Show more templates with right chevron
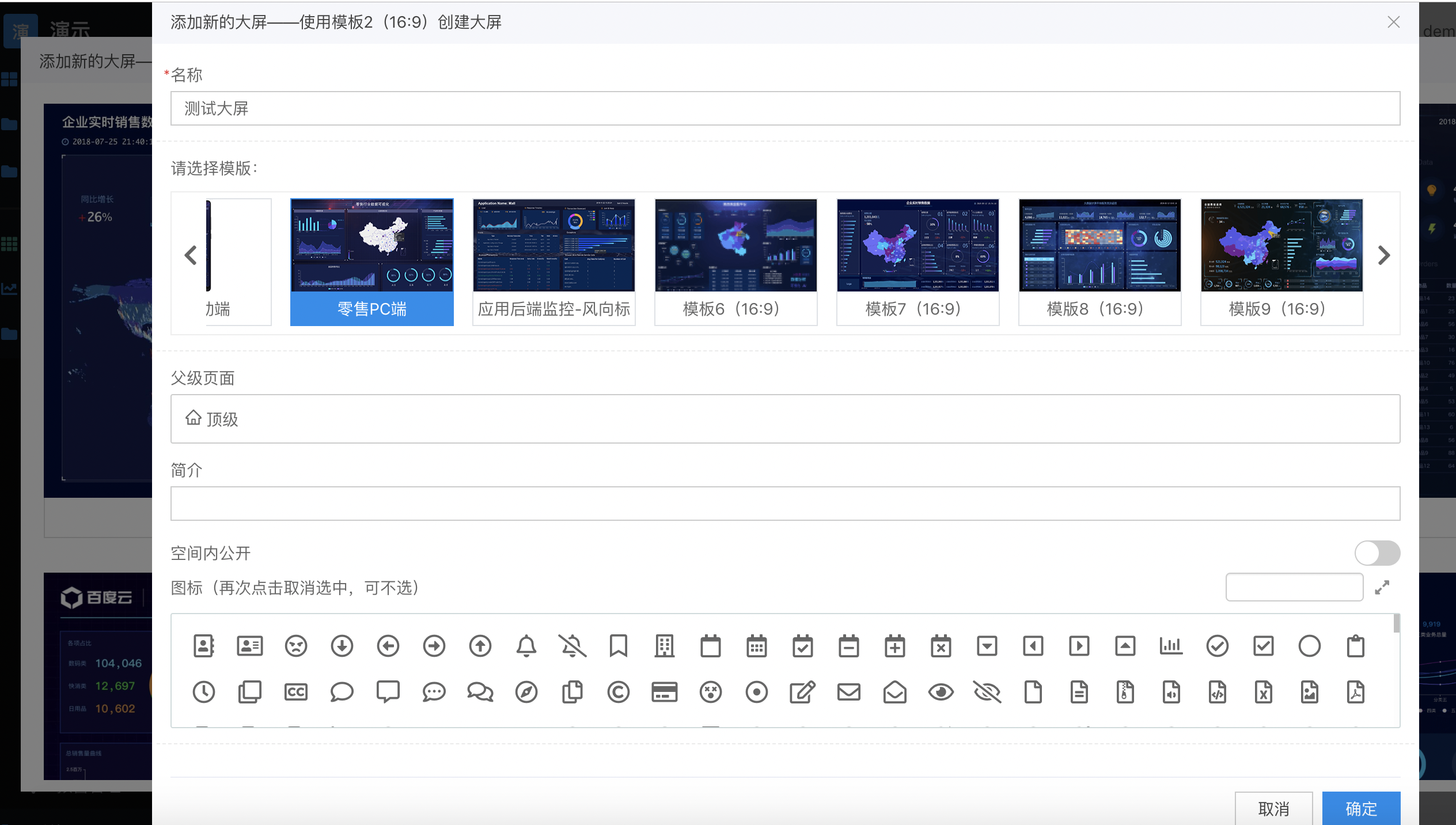 click(1384, 255)
